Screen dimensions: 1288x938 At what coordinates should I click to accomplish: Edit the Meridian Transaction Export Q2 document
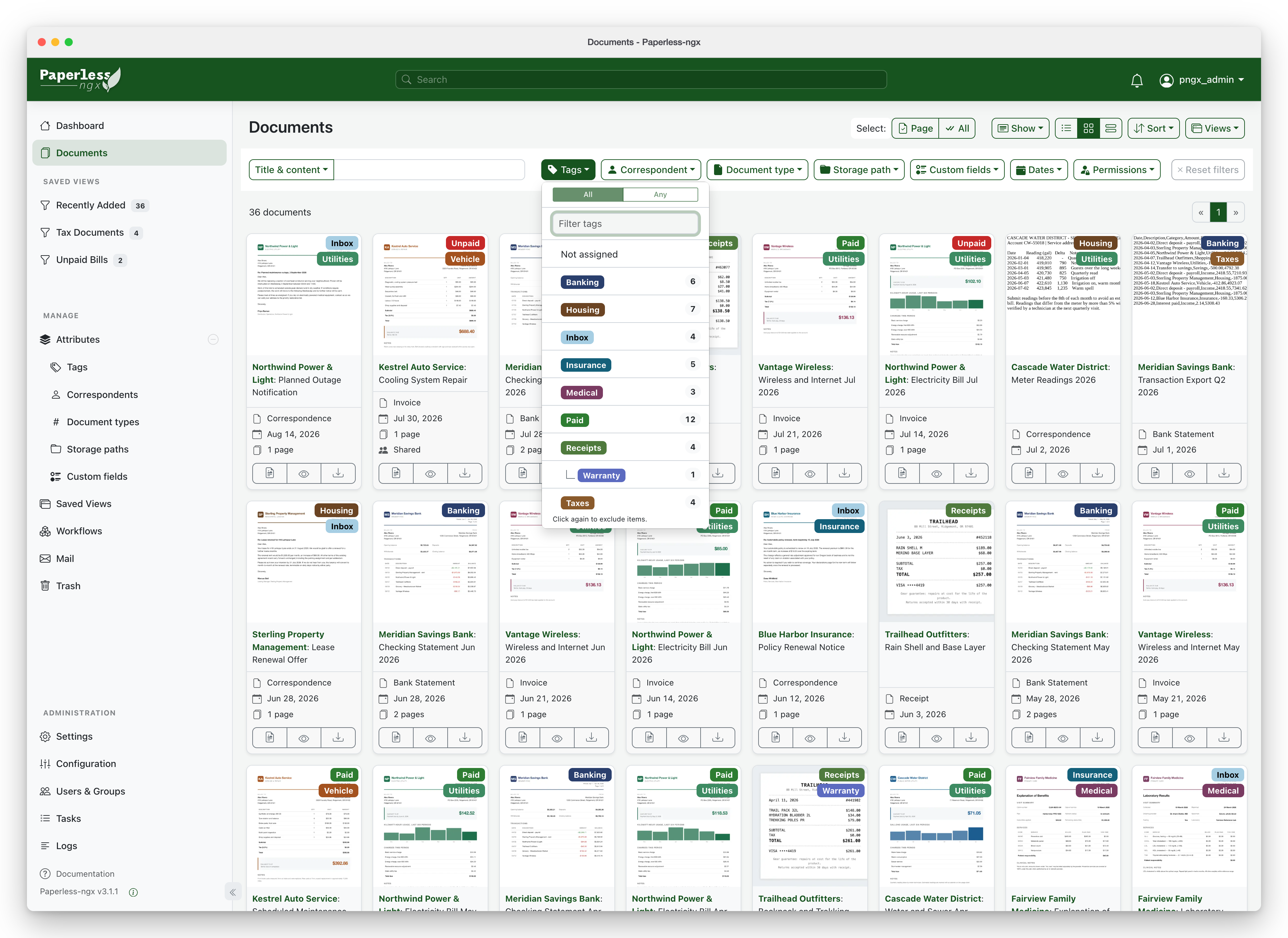(x=1156, y=473)
